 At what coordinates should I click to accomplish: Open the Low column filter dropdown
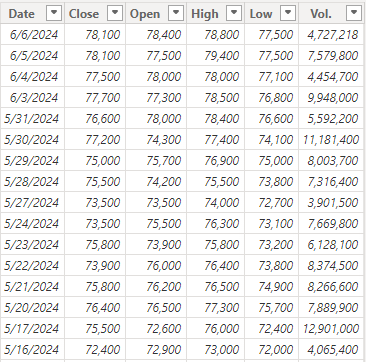coord(288,13)
